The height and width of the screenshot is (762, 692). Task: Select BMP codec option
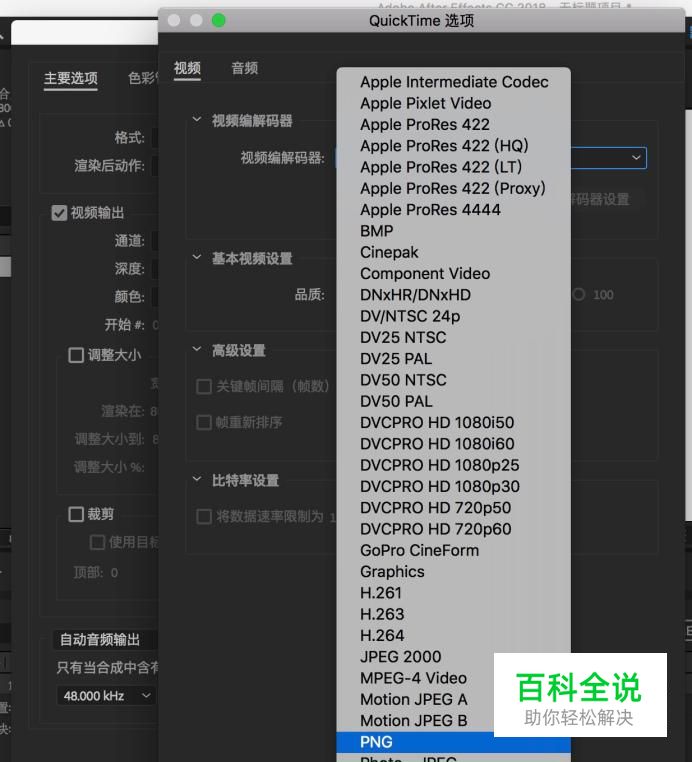pyautogui.click(x=453, y=231)
